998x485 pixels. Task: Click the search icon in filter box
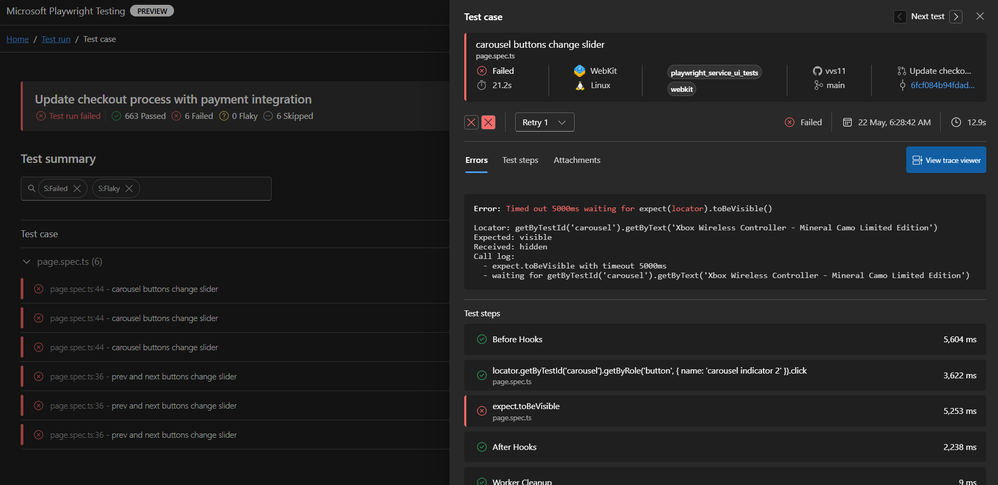coord(32,188)
